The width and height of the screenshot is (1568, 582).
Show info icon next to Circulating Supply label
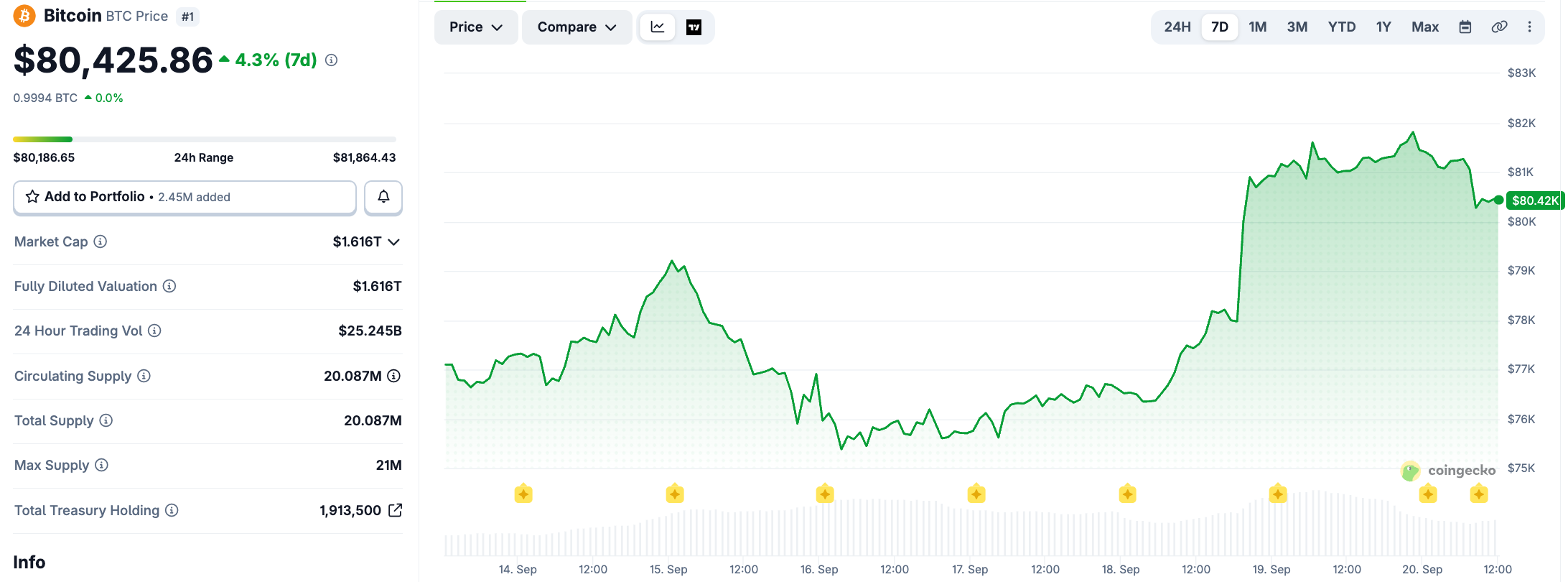click(144, 376)
